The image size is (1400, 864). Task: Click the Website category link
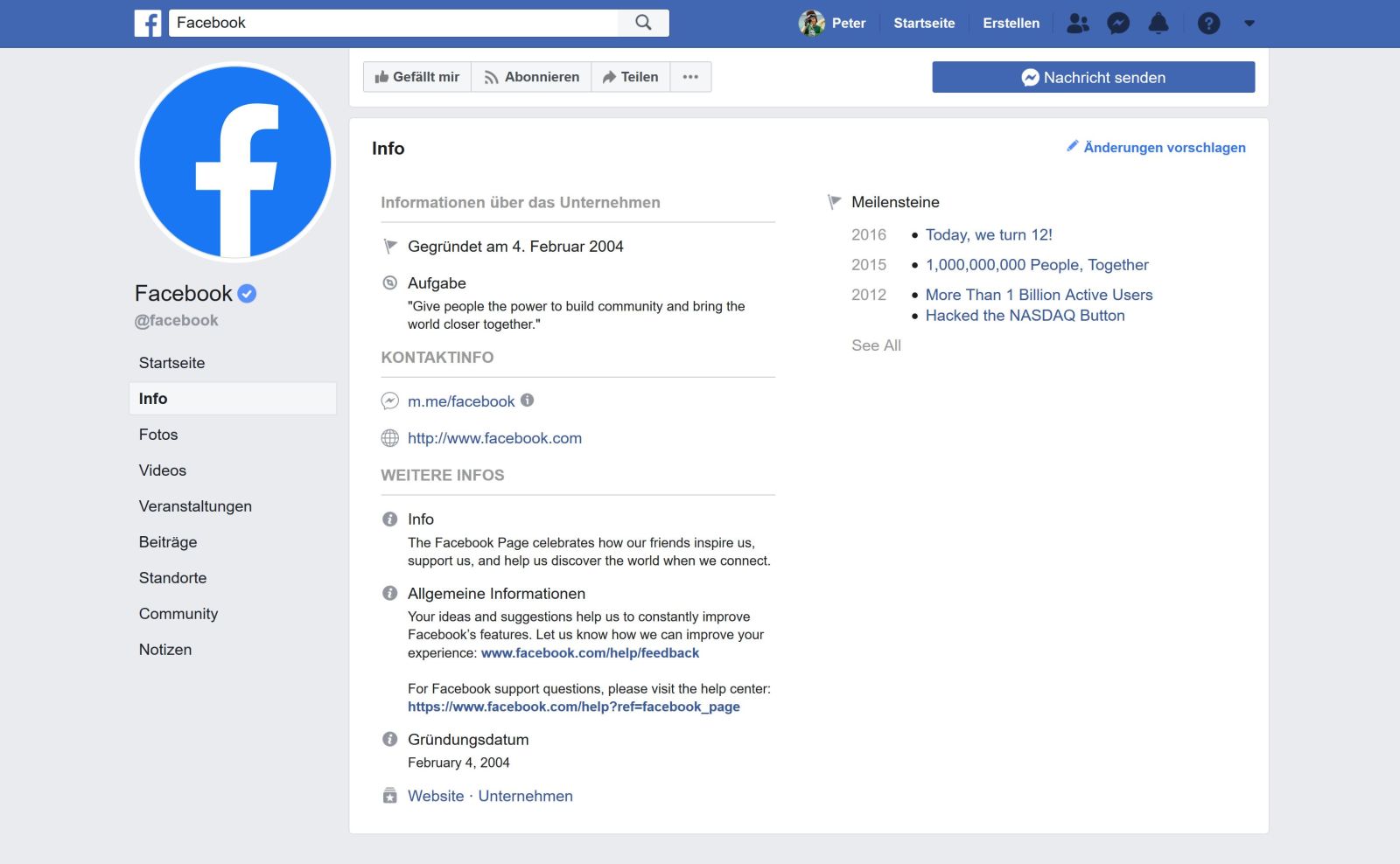coord(436,796)
